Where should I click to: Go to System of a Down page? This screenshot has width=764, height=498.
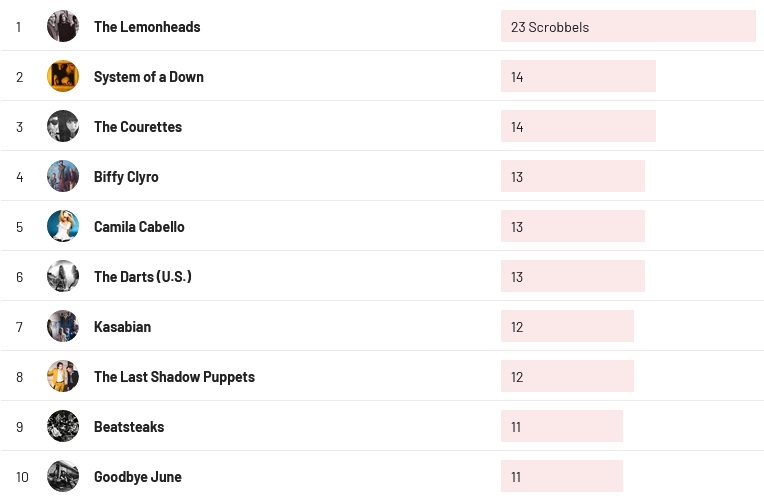[149, 77]
